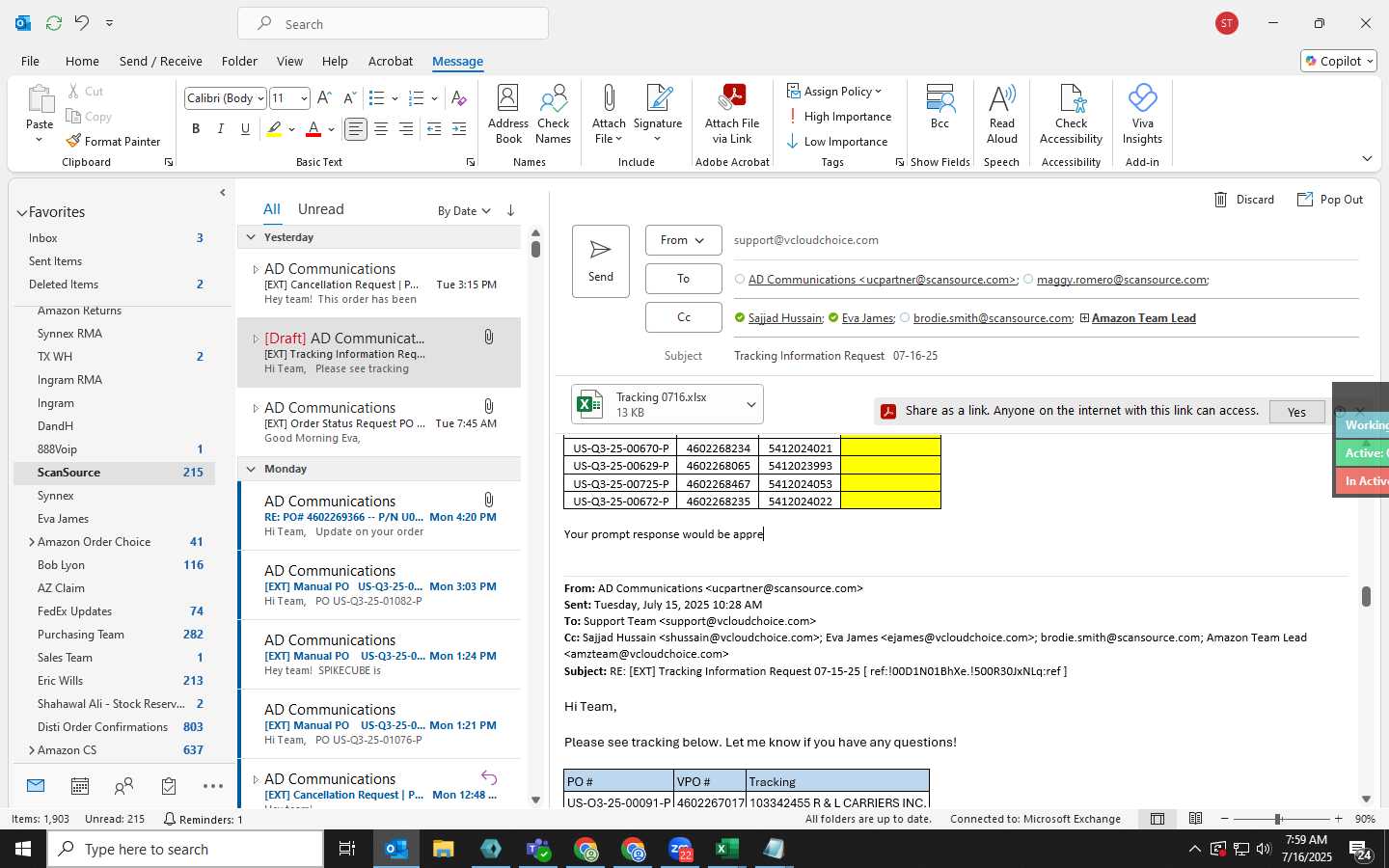Click Yes to share as link
The width and height of the screenshot is (1389, 868).
tap(1296, 412)
